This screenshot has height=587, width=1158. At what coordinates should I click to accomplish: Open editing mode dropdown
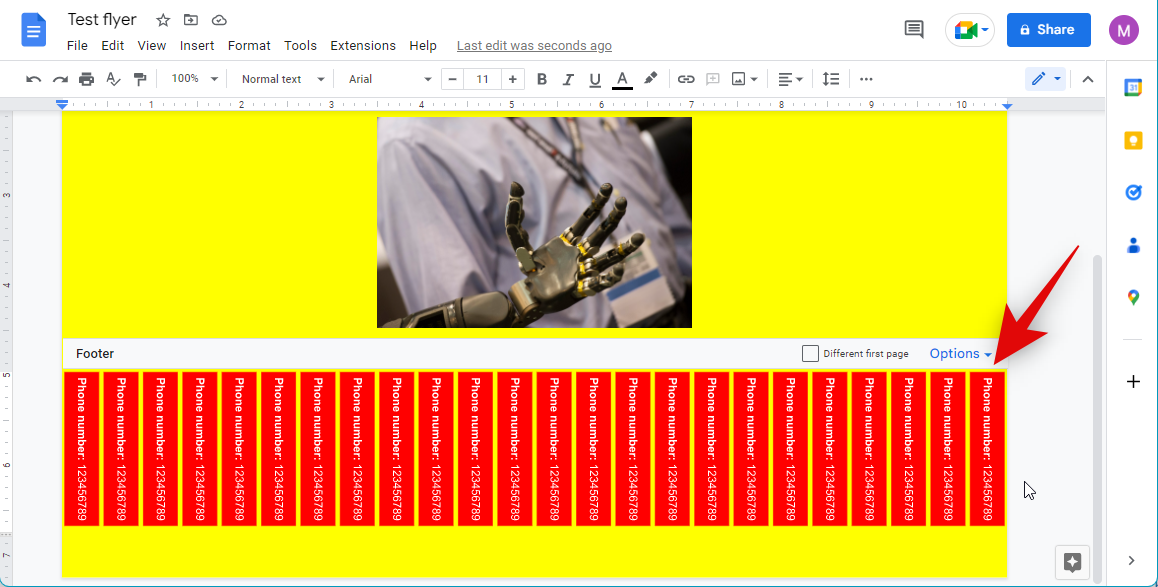[1046, 79]
